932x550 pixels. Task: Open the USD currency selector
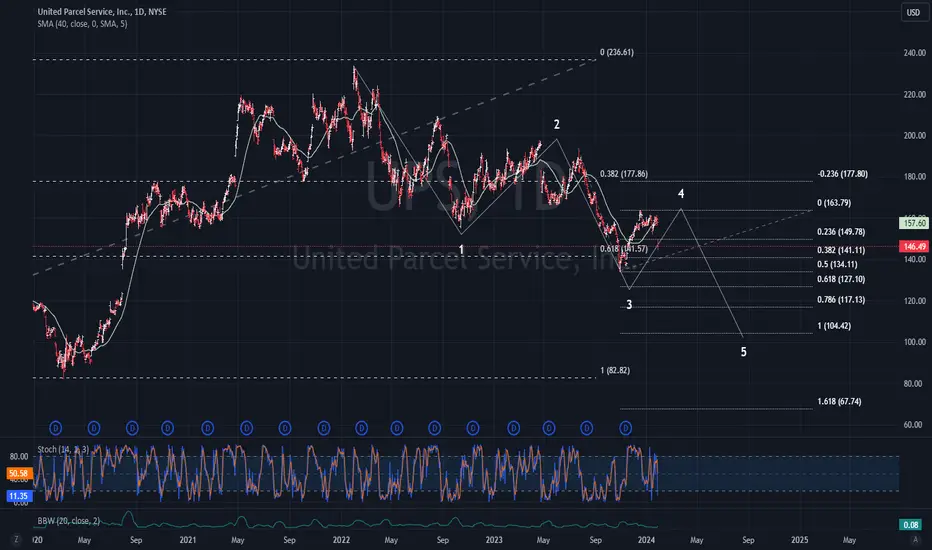coord(913,12)
